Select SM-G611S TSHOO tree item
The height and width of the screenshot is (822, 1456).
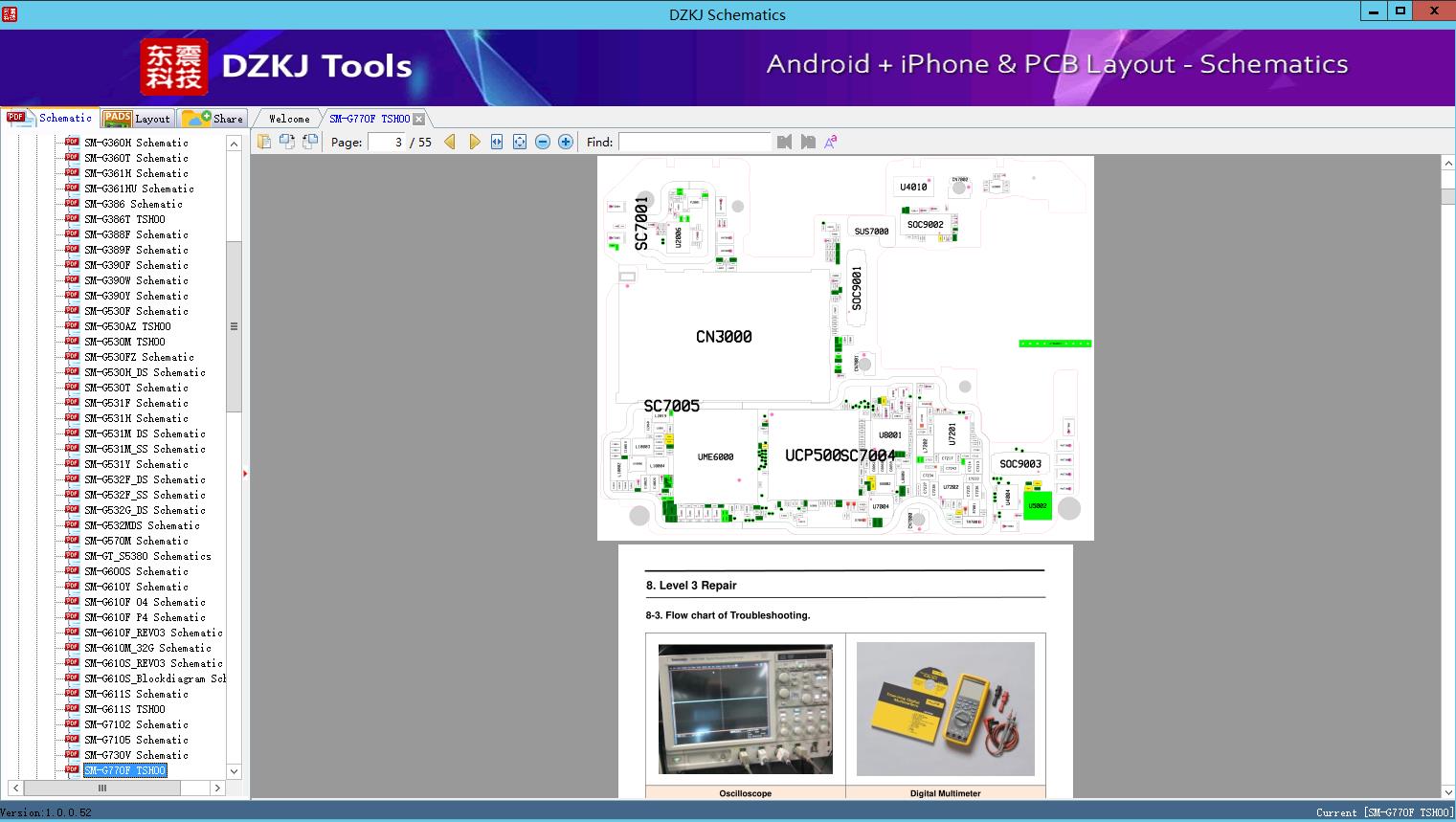124,709
